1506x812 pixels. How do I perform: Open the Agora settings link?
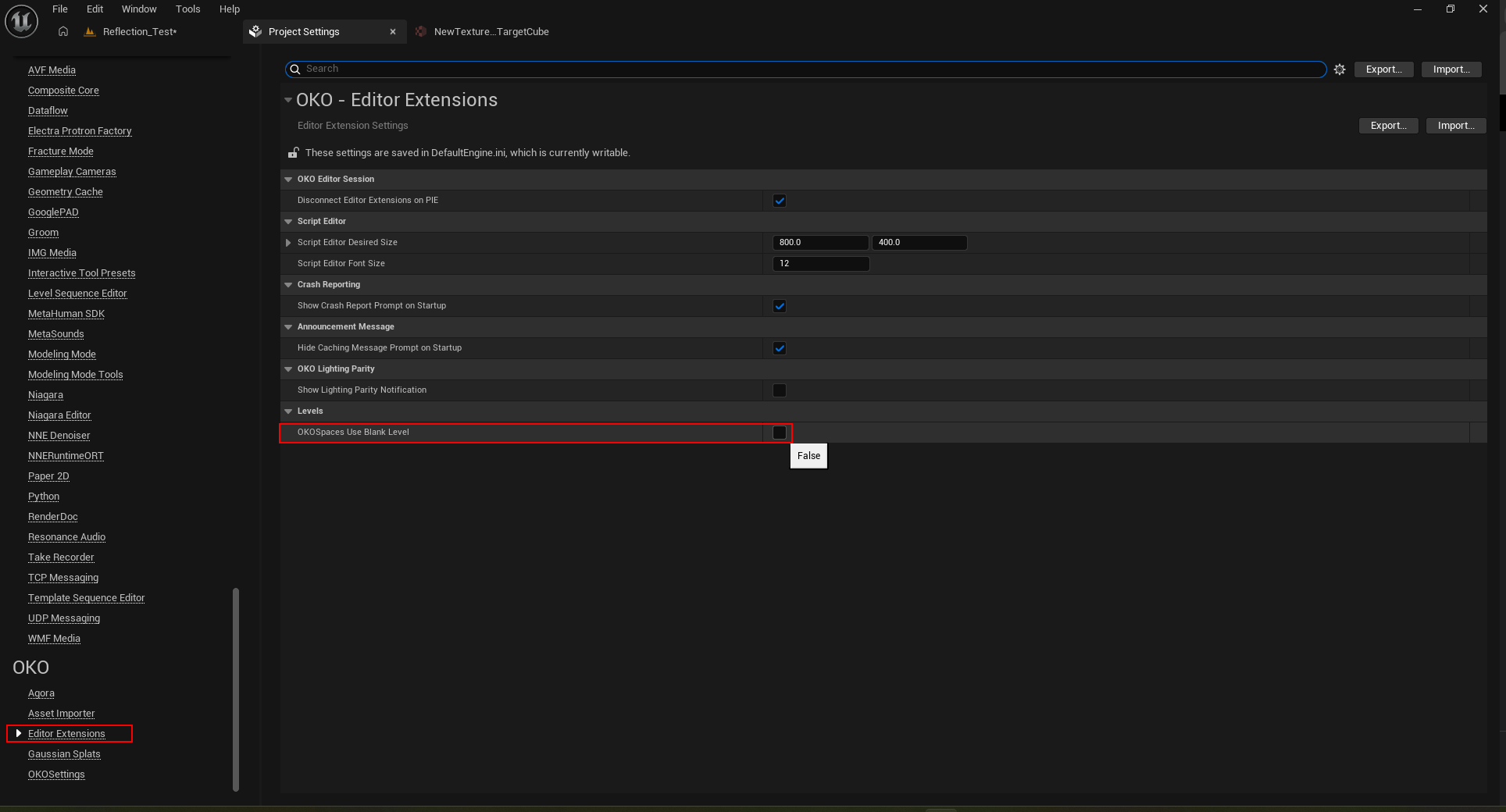click(41, 693)
